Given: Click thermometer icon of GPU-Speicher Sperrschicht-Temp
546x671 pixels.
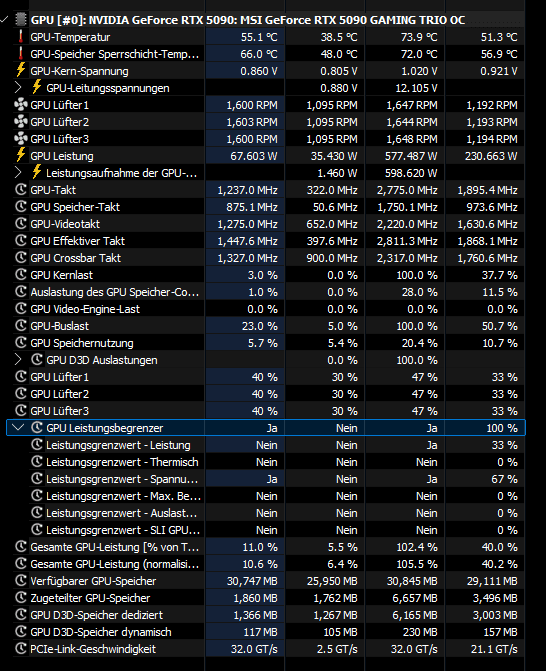Looking at the screenshot, I should click(21, 54).
